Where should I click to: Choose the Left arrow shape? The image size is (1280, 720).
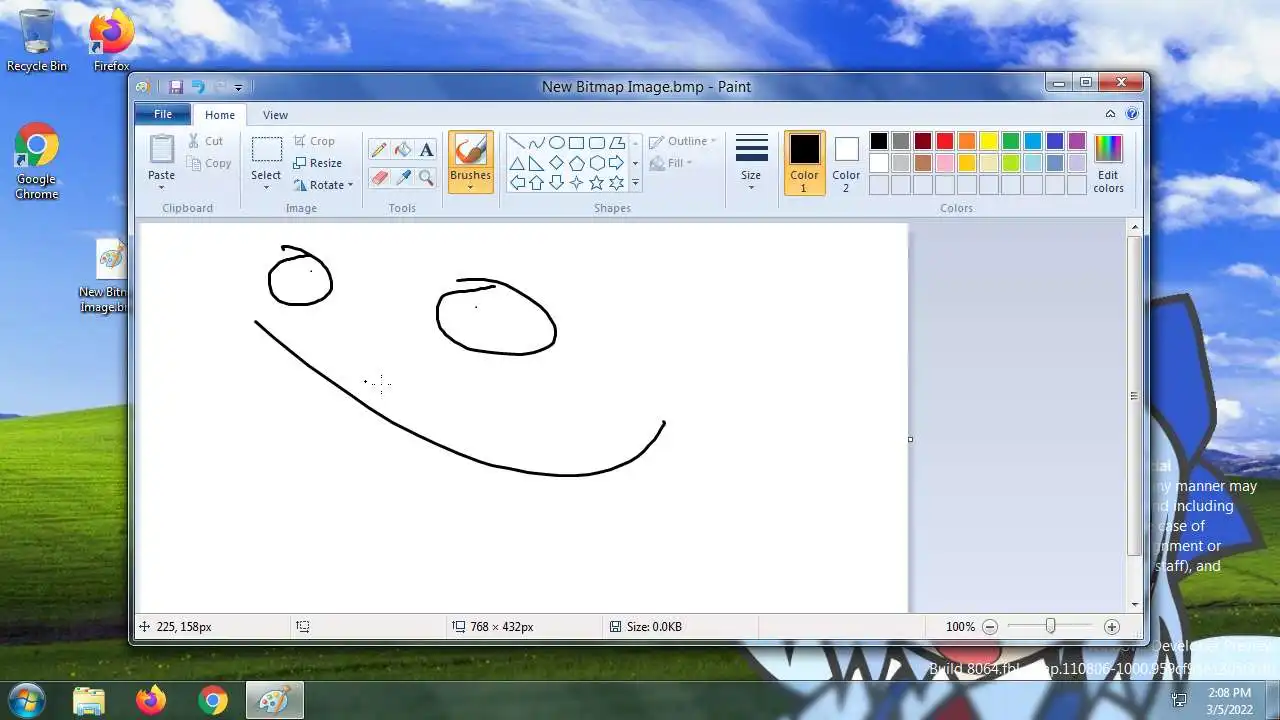pos(517,183)
